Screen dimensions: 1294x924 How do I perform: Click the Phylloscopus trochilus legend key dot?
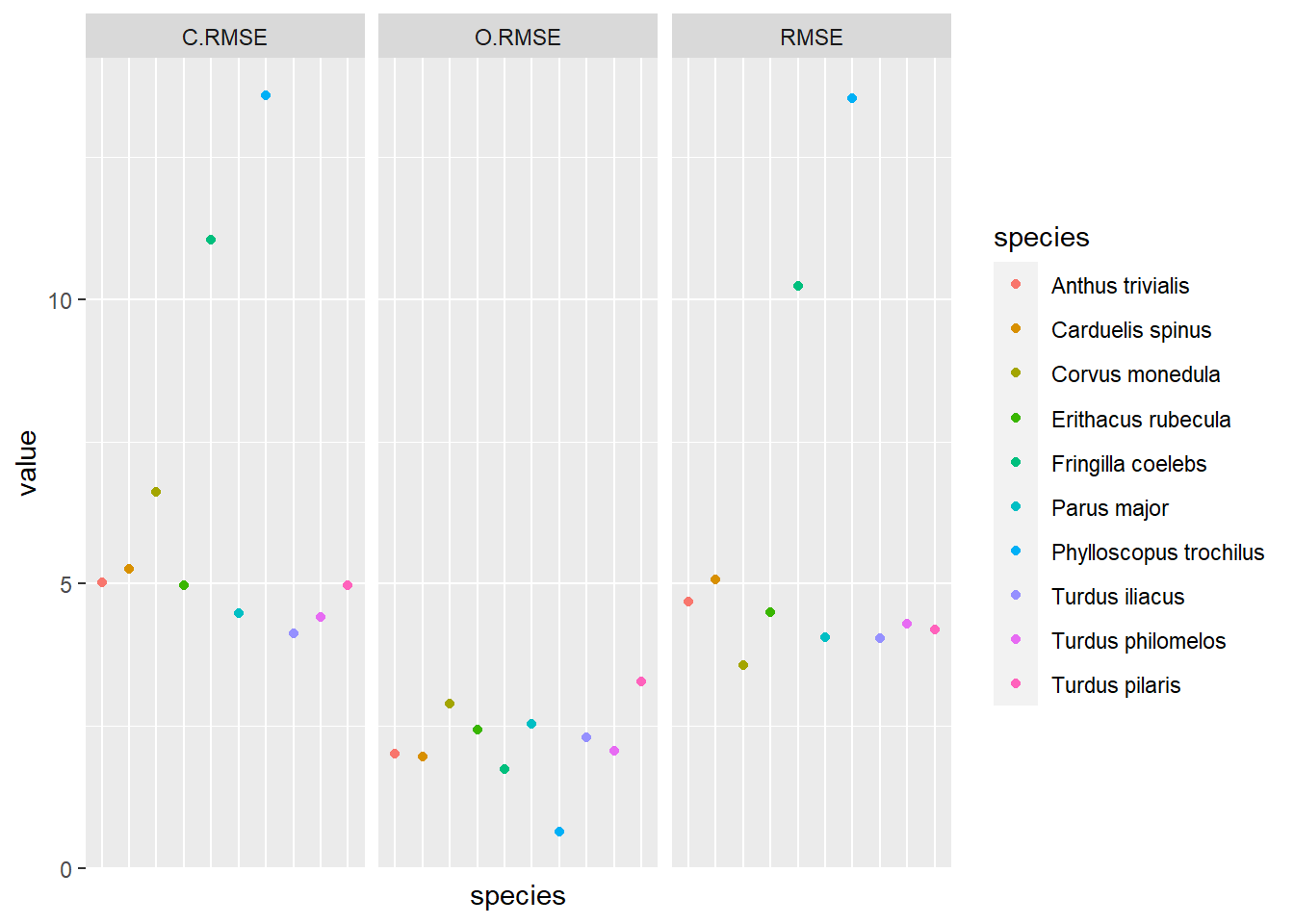point(1016,551)
